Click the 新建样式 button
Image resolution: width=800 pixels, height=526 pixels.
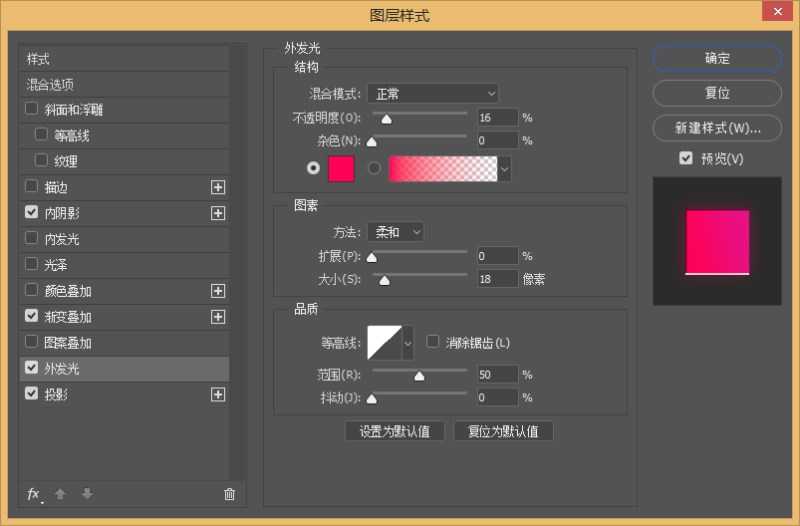click(x=716, y=128)
